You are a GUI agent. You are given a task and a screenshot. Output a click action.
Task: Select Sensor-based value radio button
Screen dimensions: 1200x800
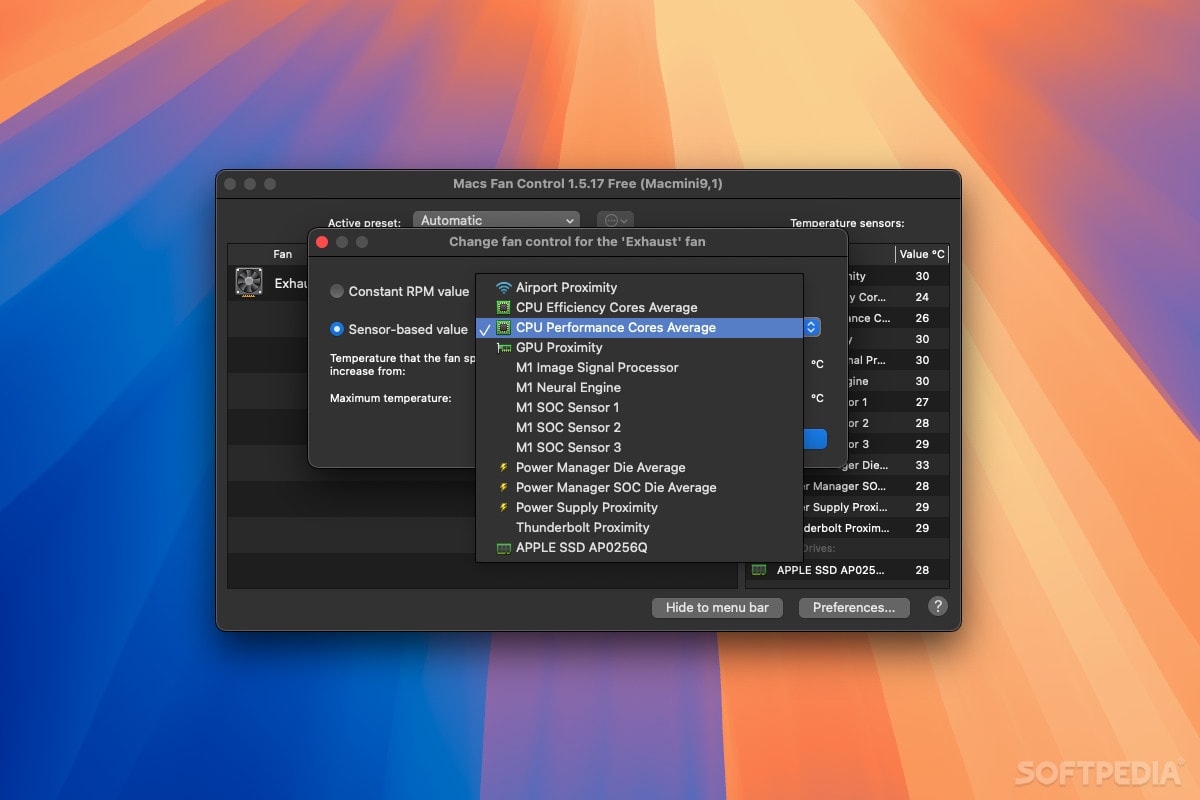tap(337, 329)
